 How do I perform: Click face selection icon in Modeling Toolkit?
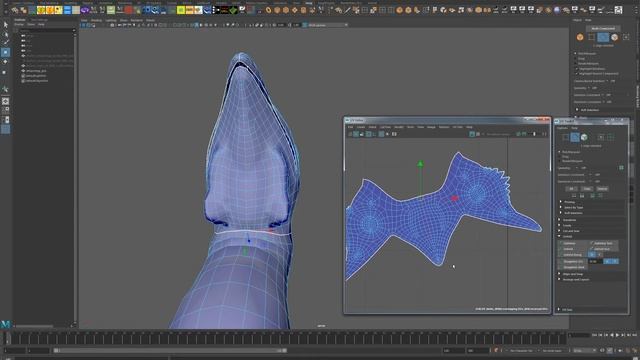click(x=614, y=38)
